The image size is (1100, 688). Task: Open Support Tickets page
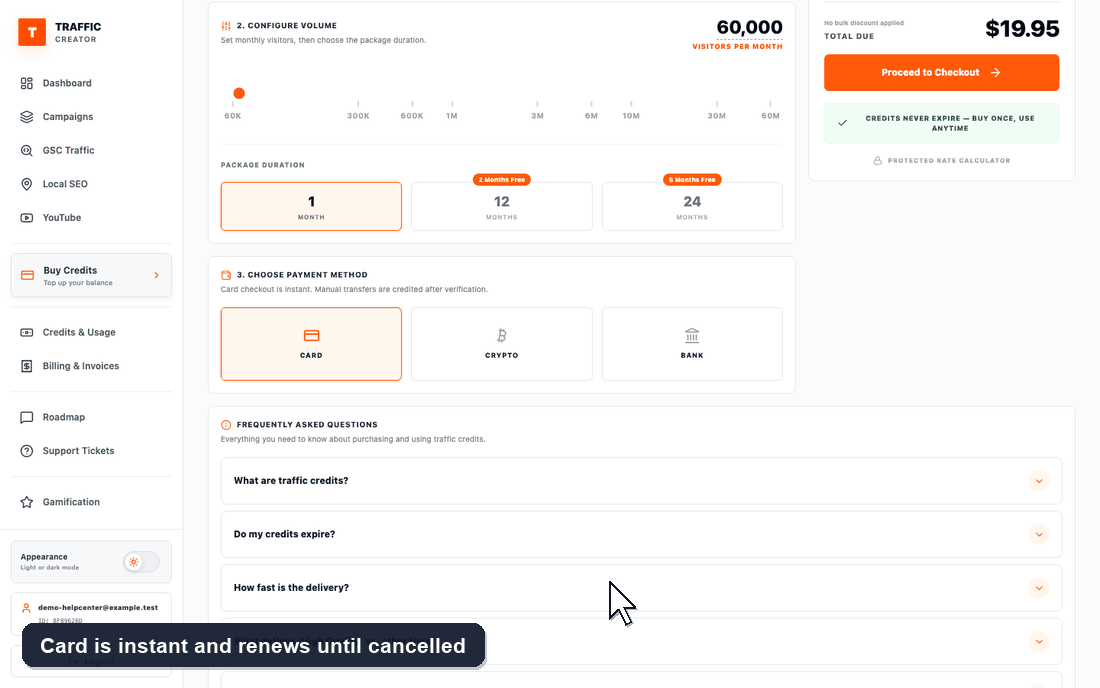[91, 451]
